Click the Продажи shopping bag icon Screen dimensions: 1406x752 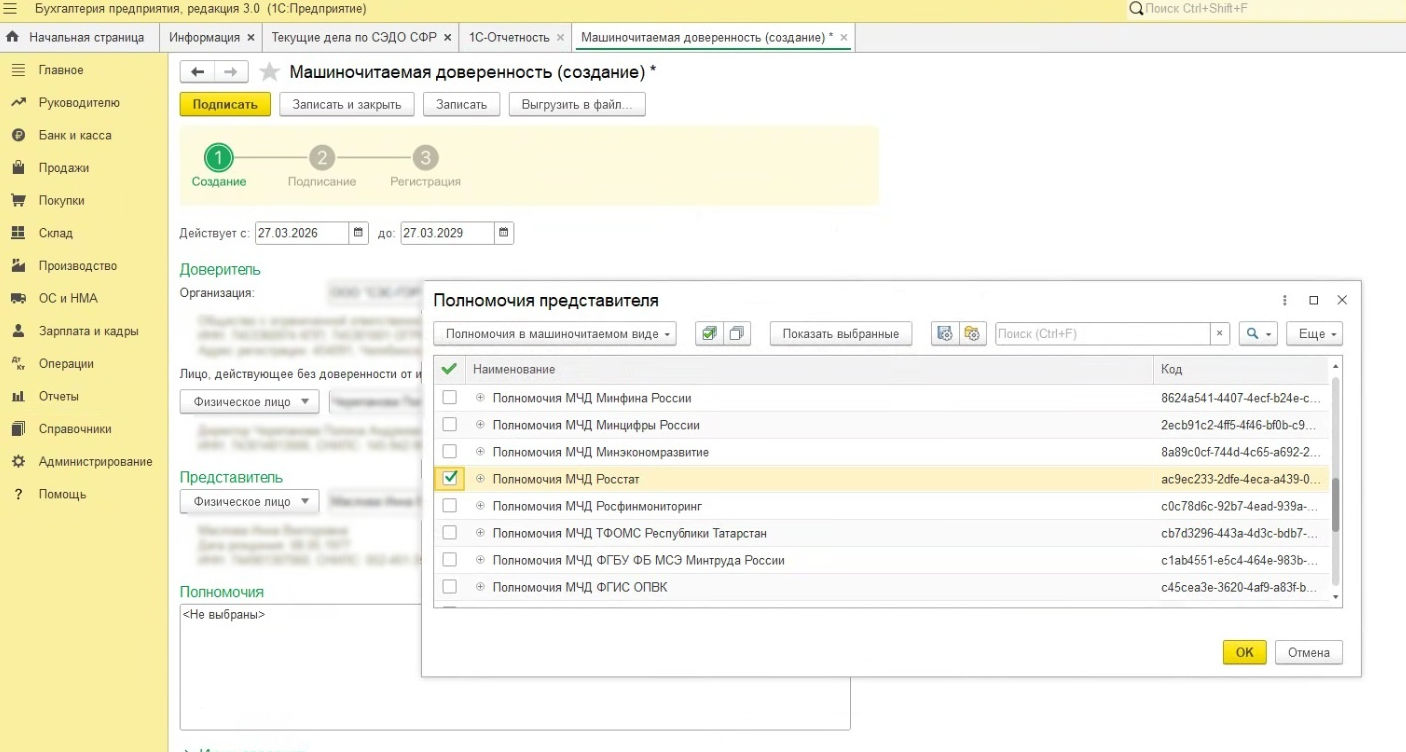click(x=17, y=168)
